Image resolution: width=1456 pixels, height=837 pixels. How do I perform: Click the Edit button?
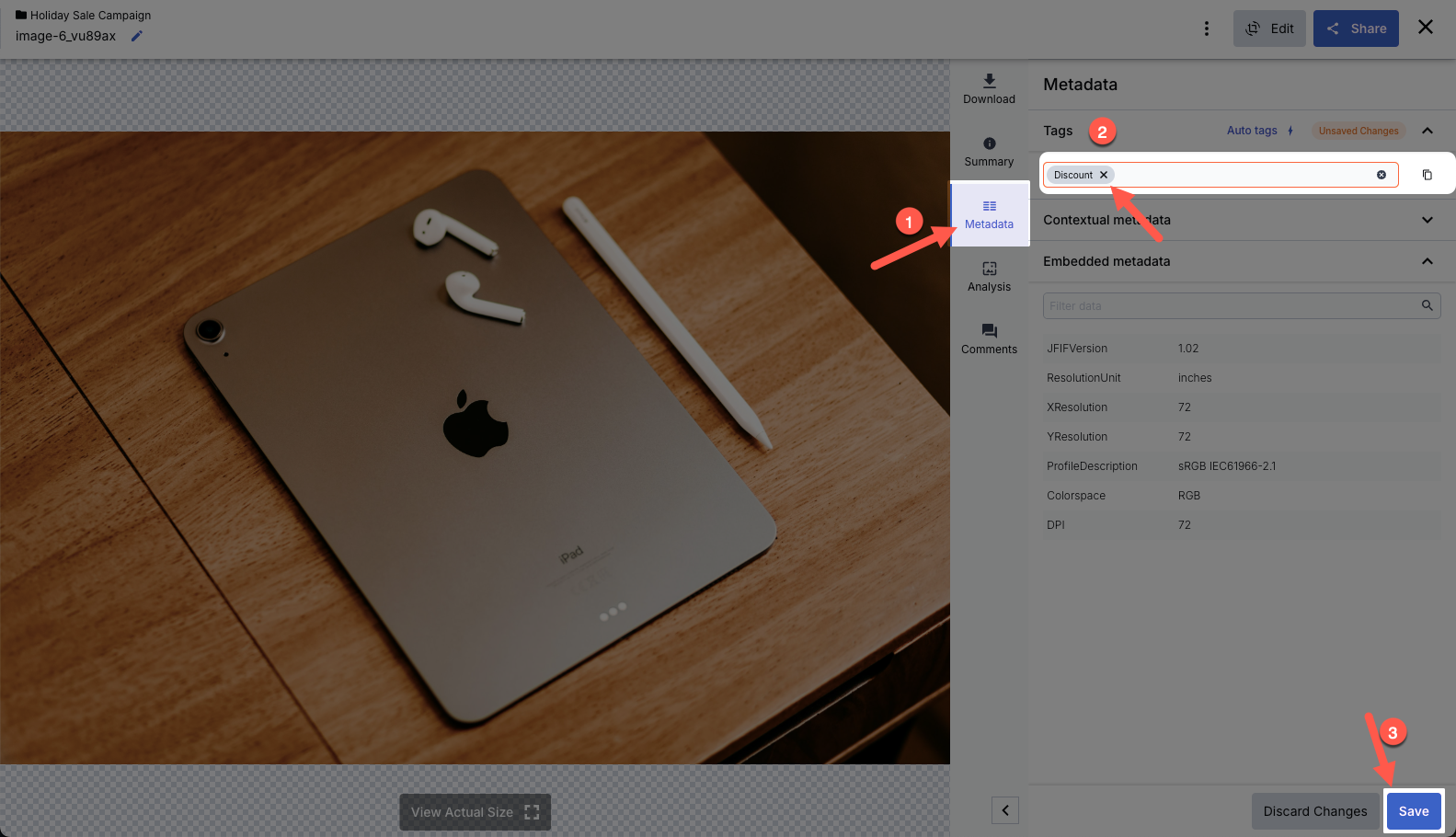click(x=1269, y=29)
